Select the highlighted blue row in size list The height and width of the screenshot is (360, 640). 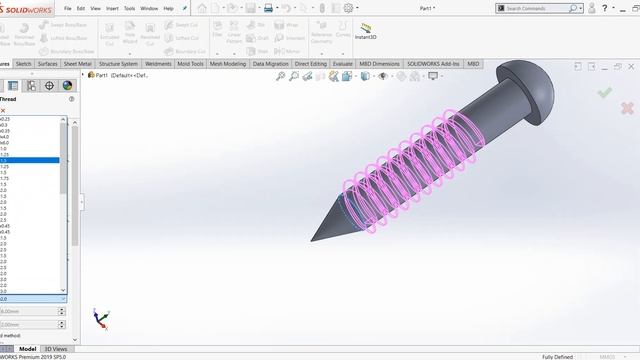[x=30, y=160]
